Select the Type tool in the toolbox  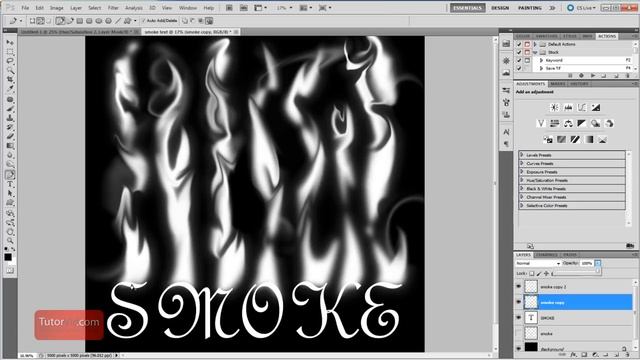coord(10,184)
